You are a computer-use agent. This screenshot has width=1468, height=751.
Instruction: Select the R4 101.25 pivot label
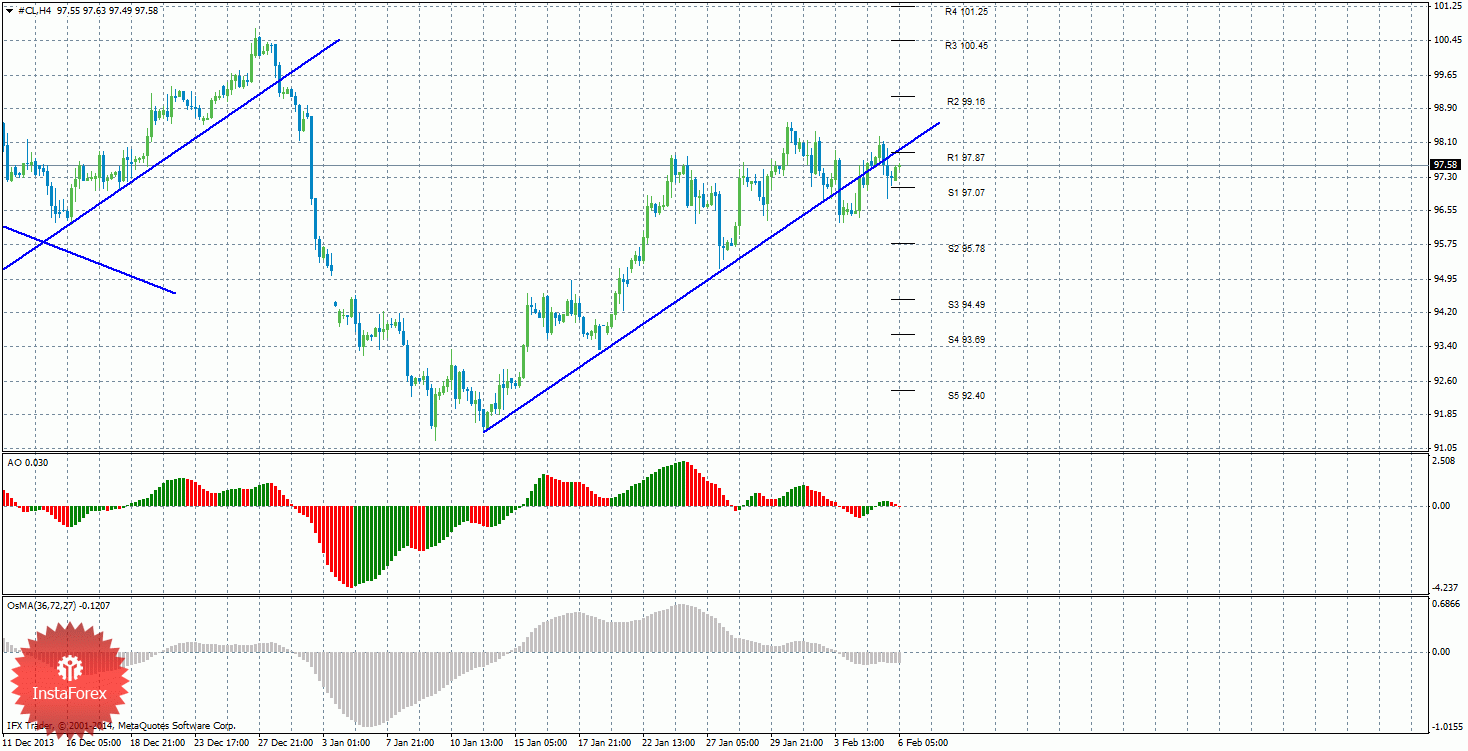click(x=966, y=12)
